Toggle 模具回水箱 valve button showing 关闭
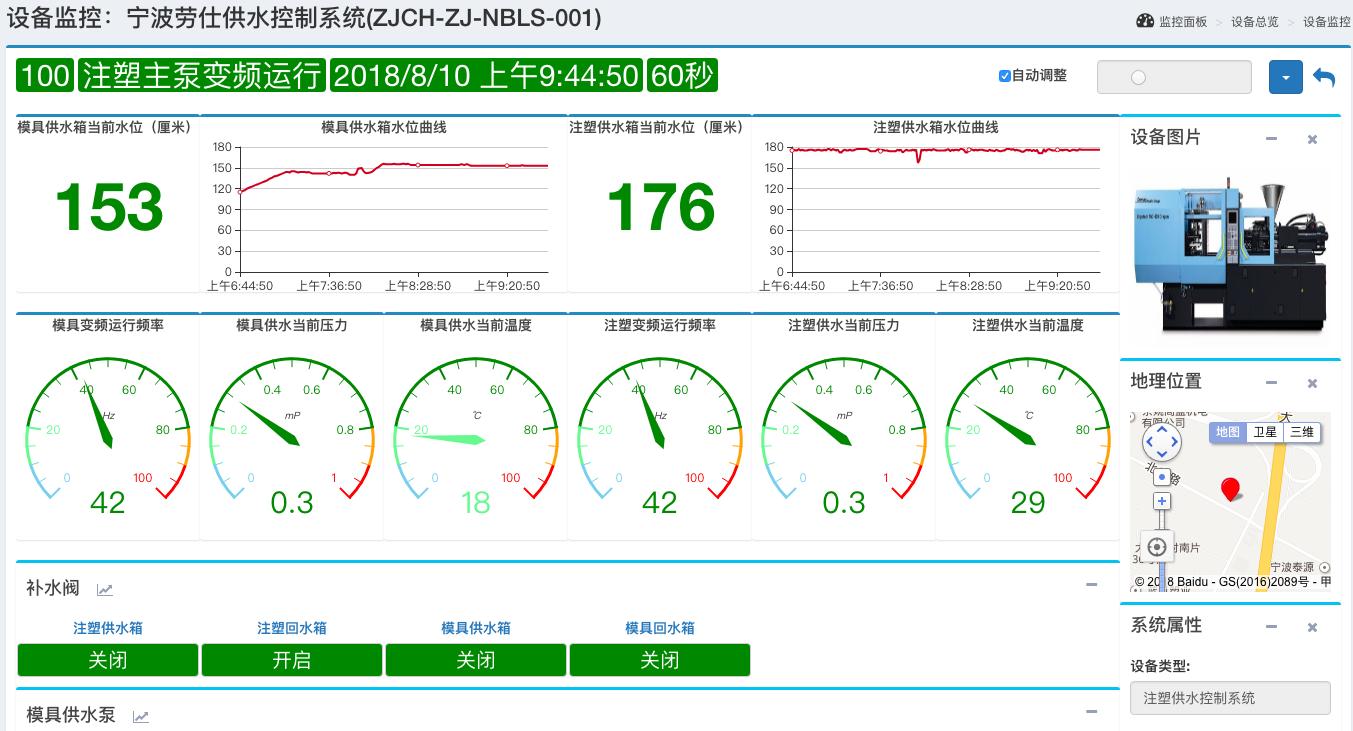1353x731 pixels. (x=660, y=660)
